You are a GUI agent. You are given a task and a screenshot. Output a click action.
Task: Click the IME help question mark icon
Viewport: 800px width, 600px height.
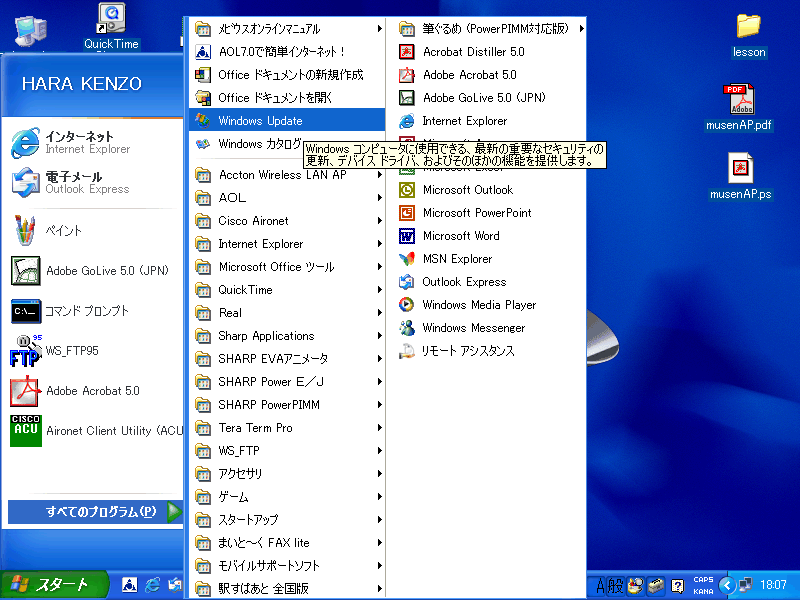click(677, 585)
